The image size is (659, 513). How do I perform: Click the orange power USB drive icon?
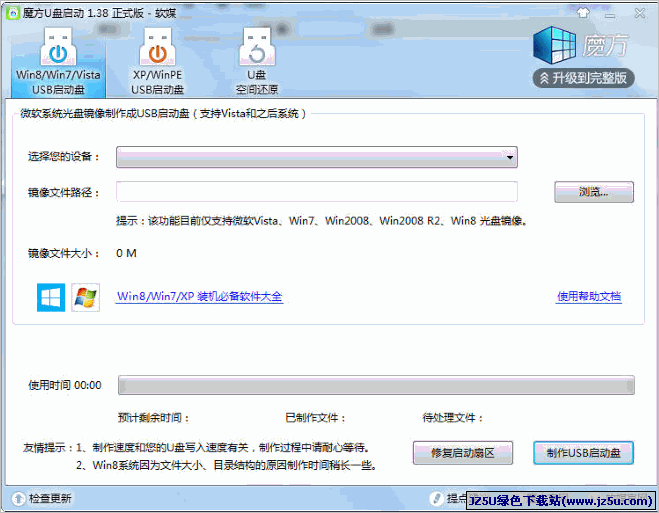coord(158,46)
